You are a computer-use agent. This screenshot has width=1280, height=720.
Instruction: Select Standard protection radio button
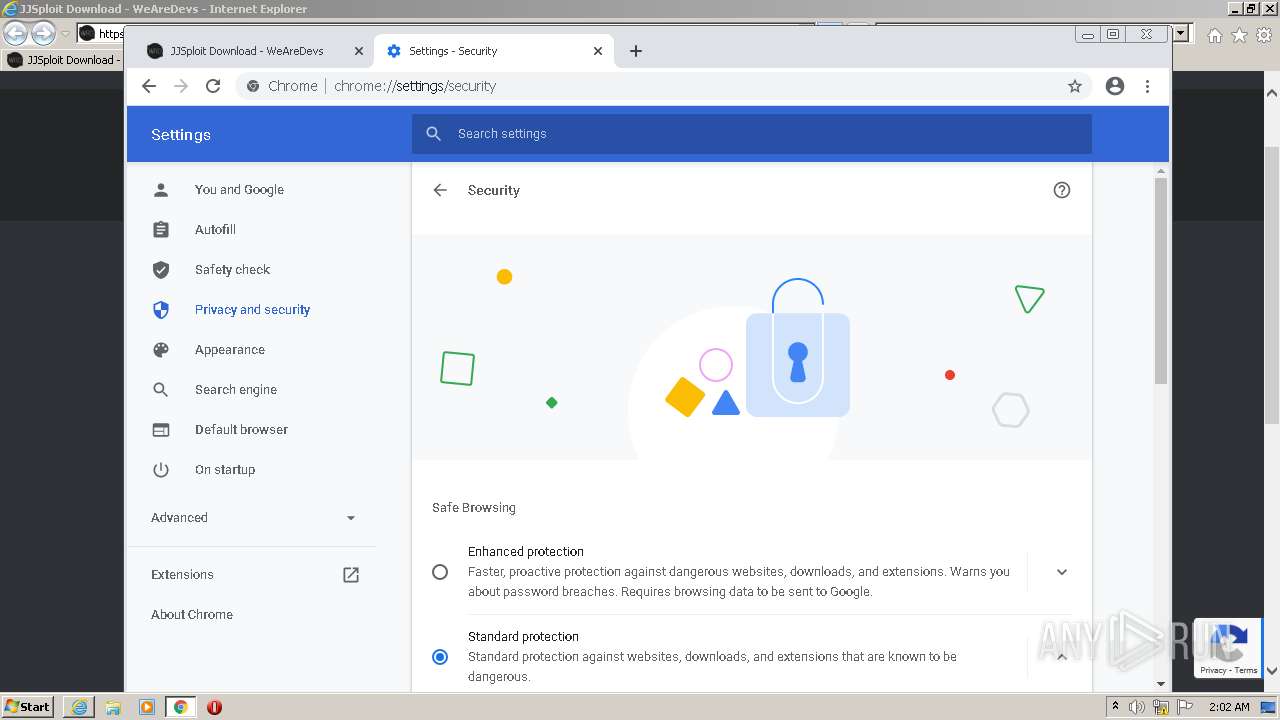(x=440, y=657)
